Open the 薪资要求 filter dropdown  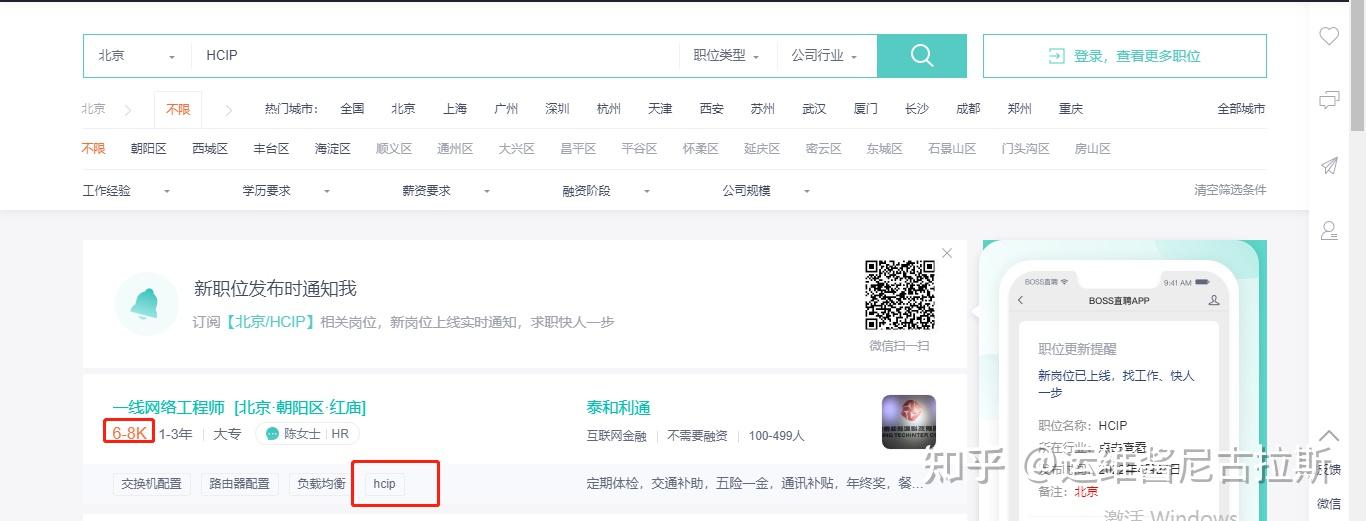coord(446,190)
